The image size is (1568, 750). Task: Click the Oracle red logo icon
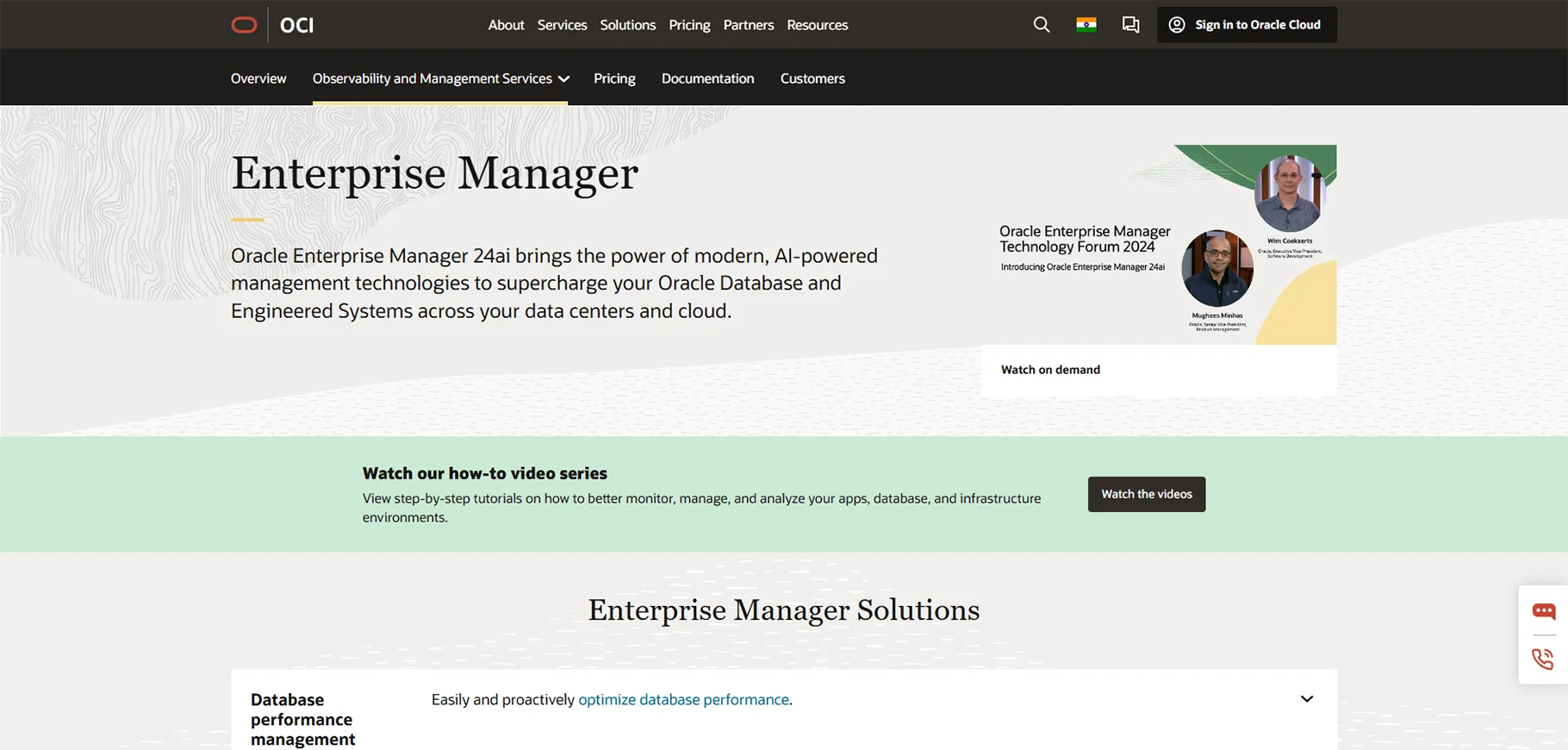click(x=245, y=25)
